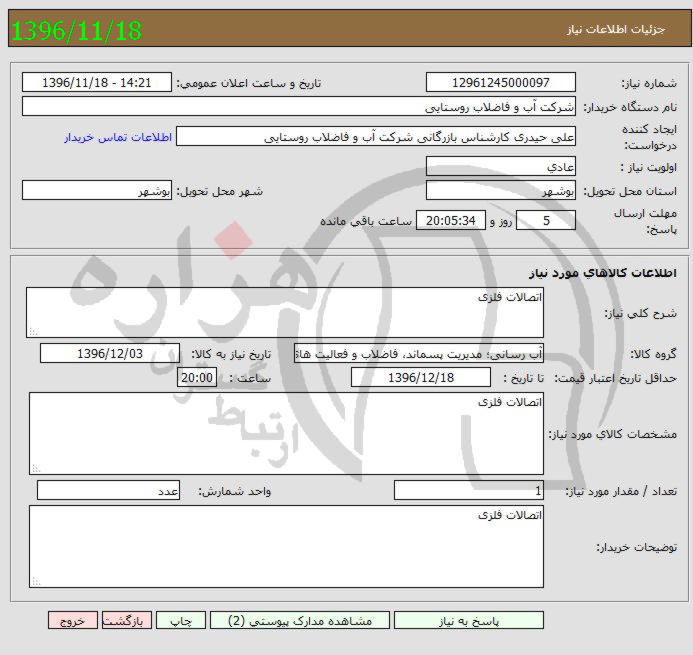Viewport: 693px width, 655px height.
Task: Click the خروج exit button
Action: (x=72, y=621)
